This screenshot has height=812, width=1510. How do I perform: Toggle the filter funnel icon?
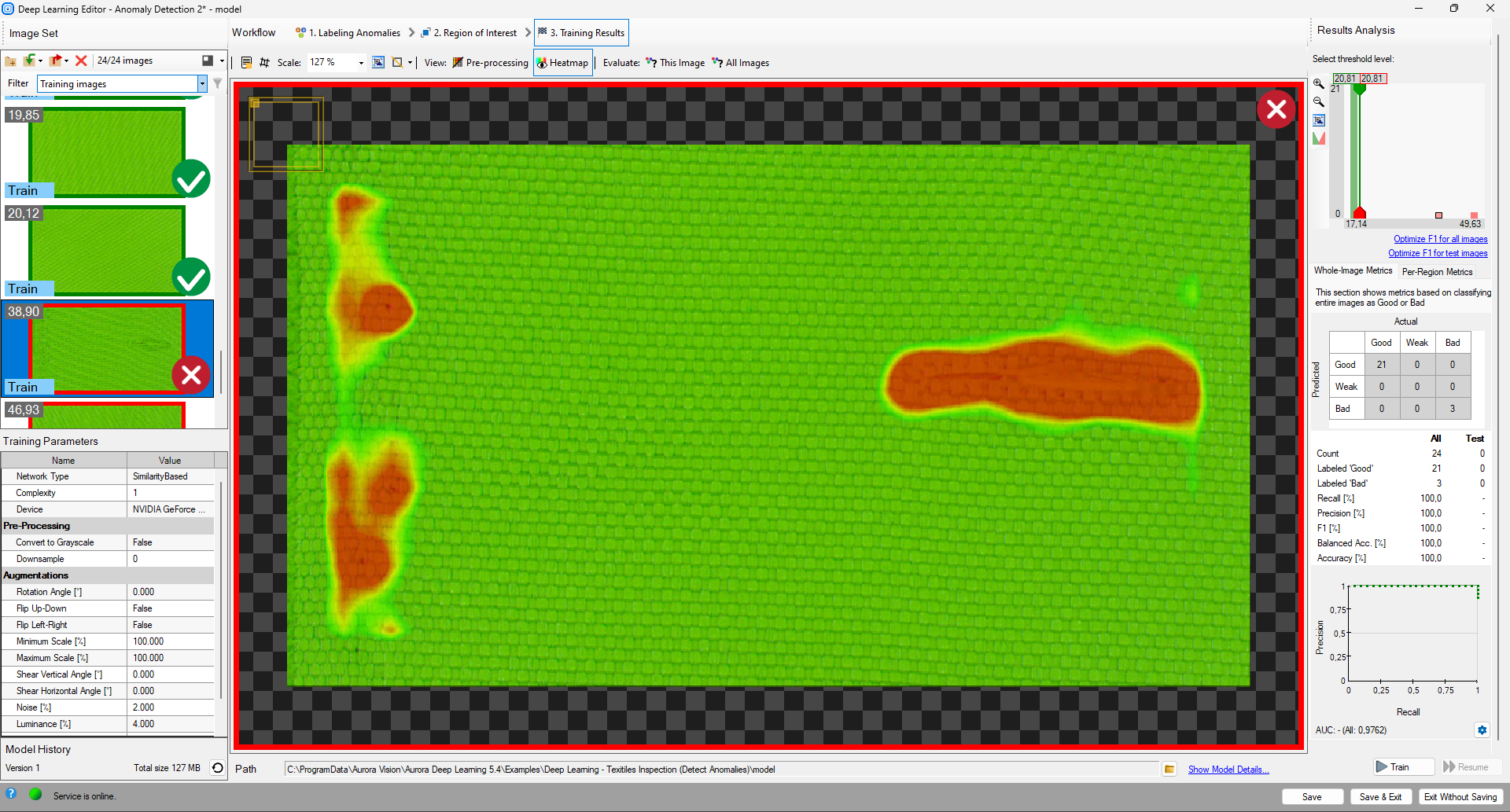click(x=218, y=83)
